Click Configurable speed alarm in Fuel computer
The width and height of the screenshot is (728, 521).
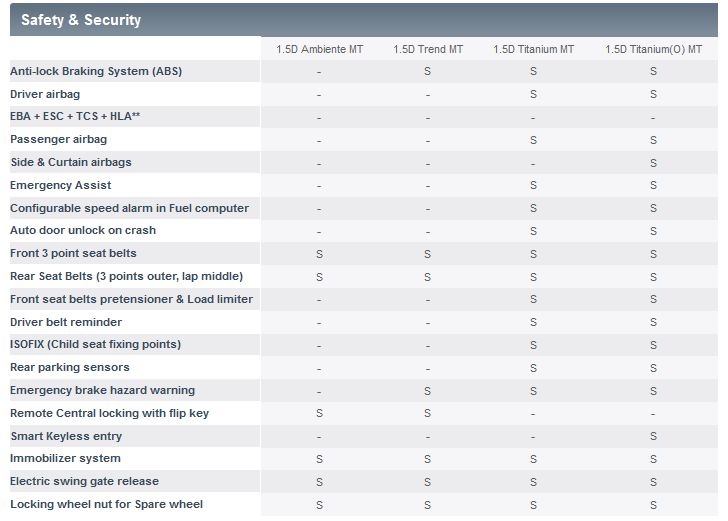click(x=129, y=208)
